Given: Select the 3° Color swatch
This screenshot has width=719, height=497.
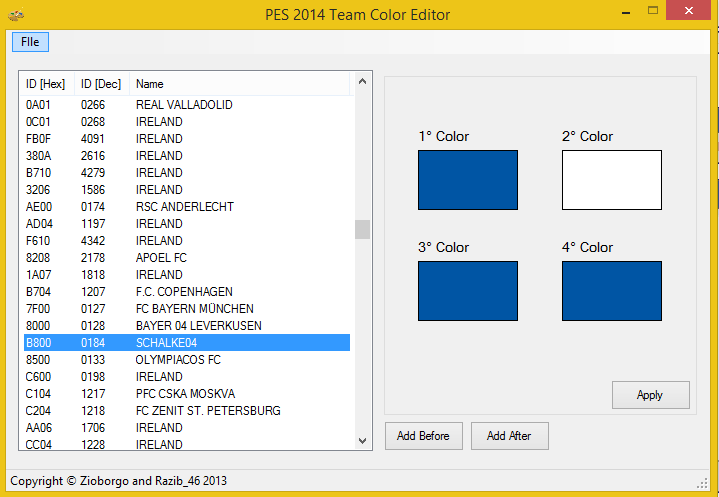Looking at the screenshot, I should coord(467,291).
